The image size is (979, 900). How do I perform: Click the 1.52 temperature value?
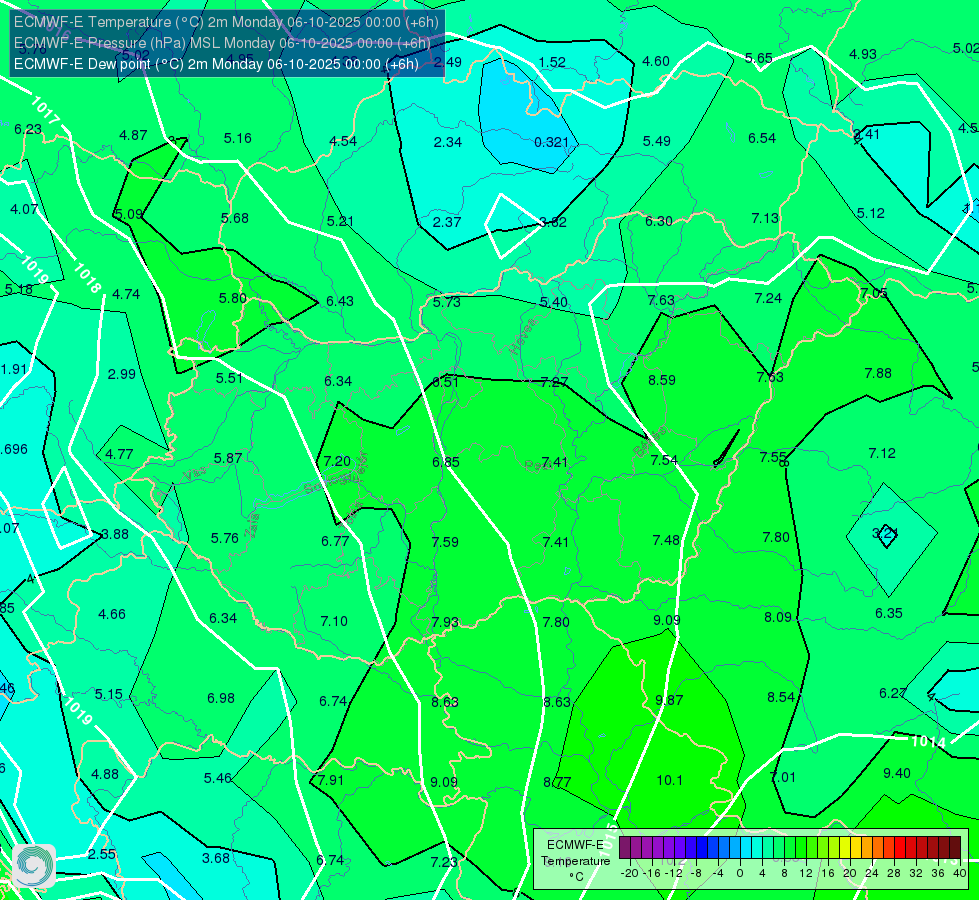552,62
